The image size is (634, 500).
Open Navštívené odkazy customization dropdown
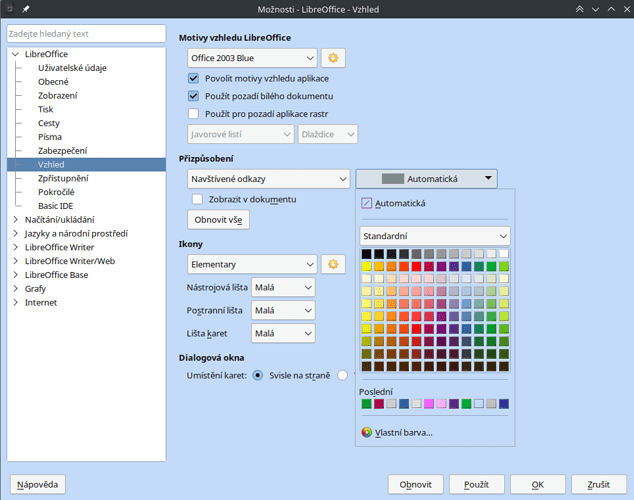click(x=268, y=179)
